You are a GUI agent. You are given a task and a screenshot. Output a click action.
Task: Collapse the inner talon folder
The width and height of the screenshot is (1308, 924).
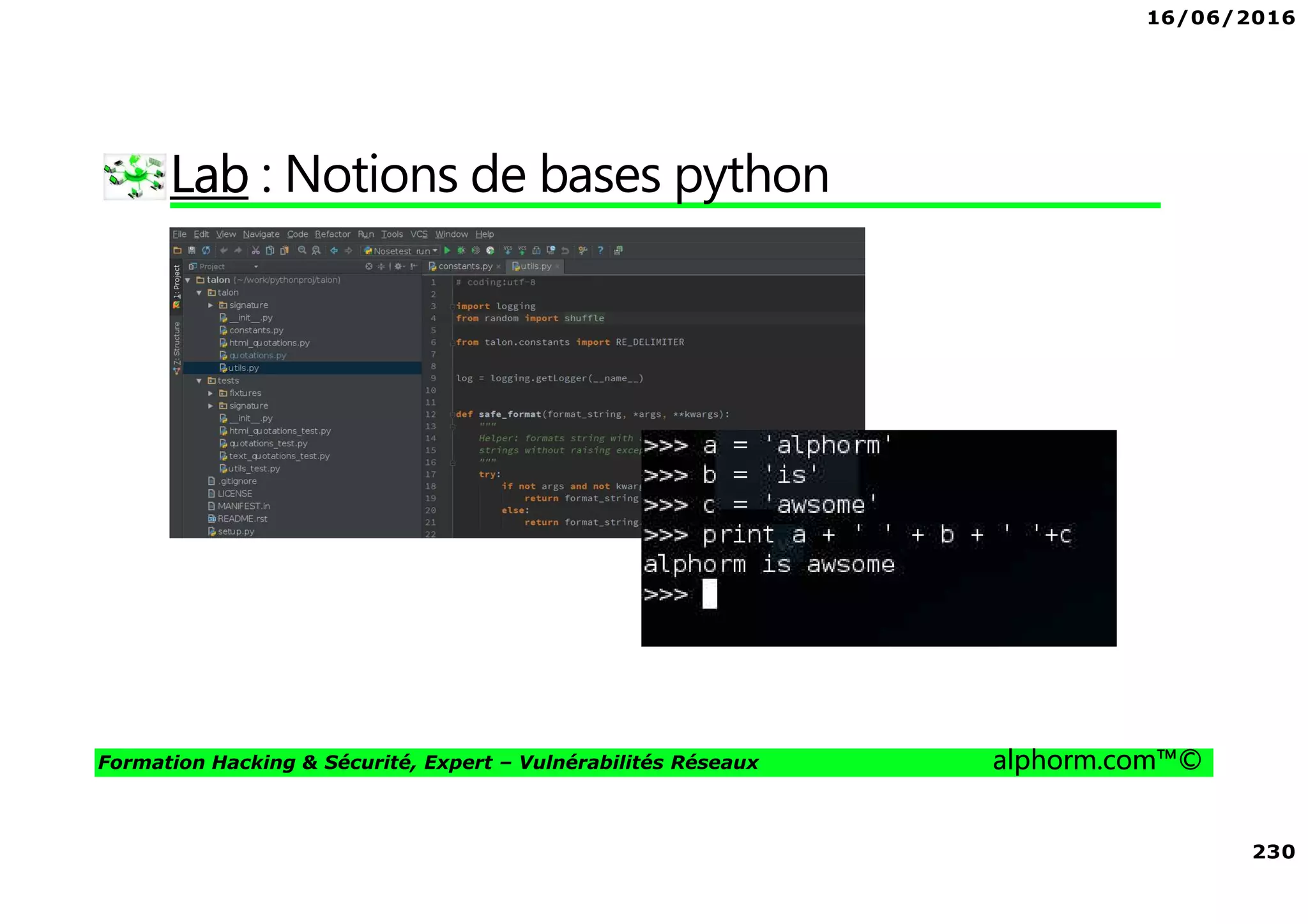pyautogui.click(x=199, y=292)
